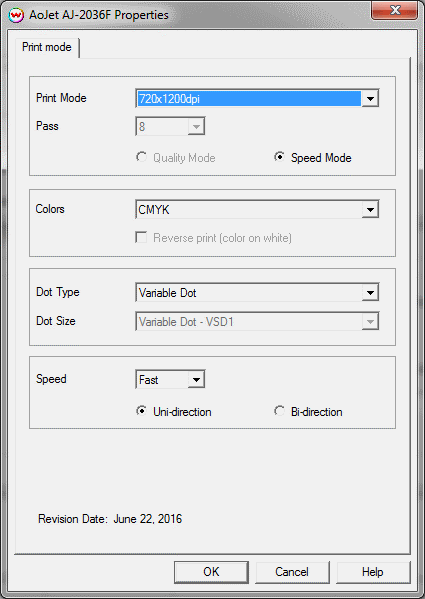This screenshot has width=425, height=599.
Task: Open the Dot Size dropdown arrow
Action: [x=370, y=322]
